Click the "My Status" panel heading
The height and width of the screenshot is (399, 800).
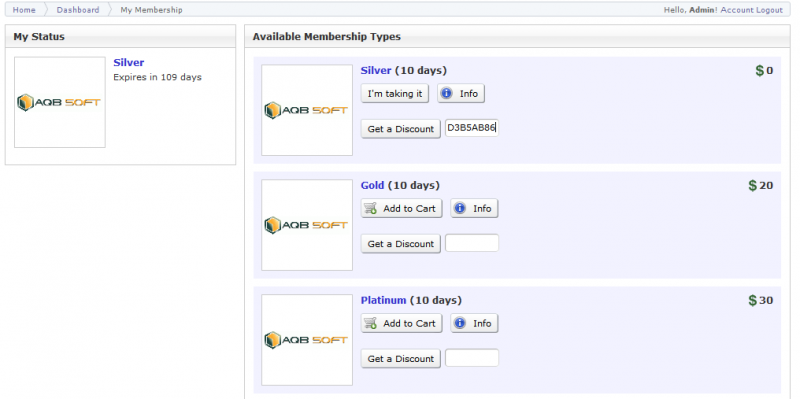(x=39, y=37)
